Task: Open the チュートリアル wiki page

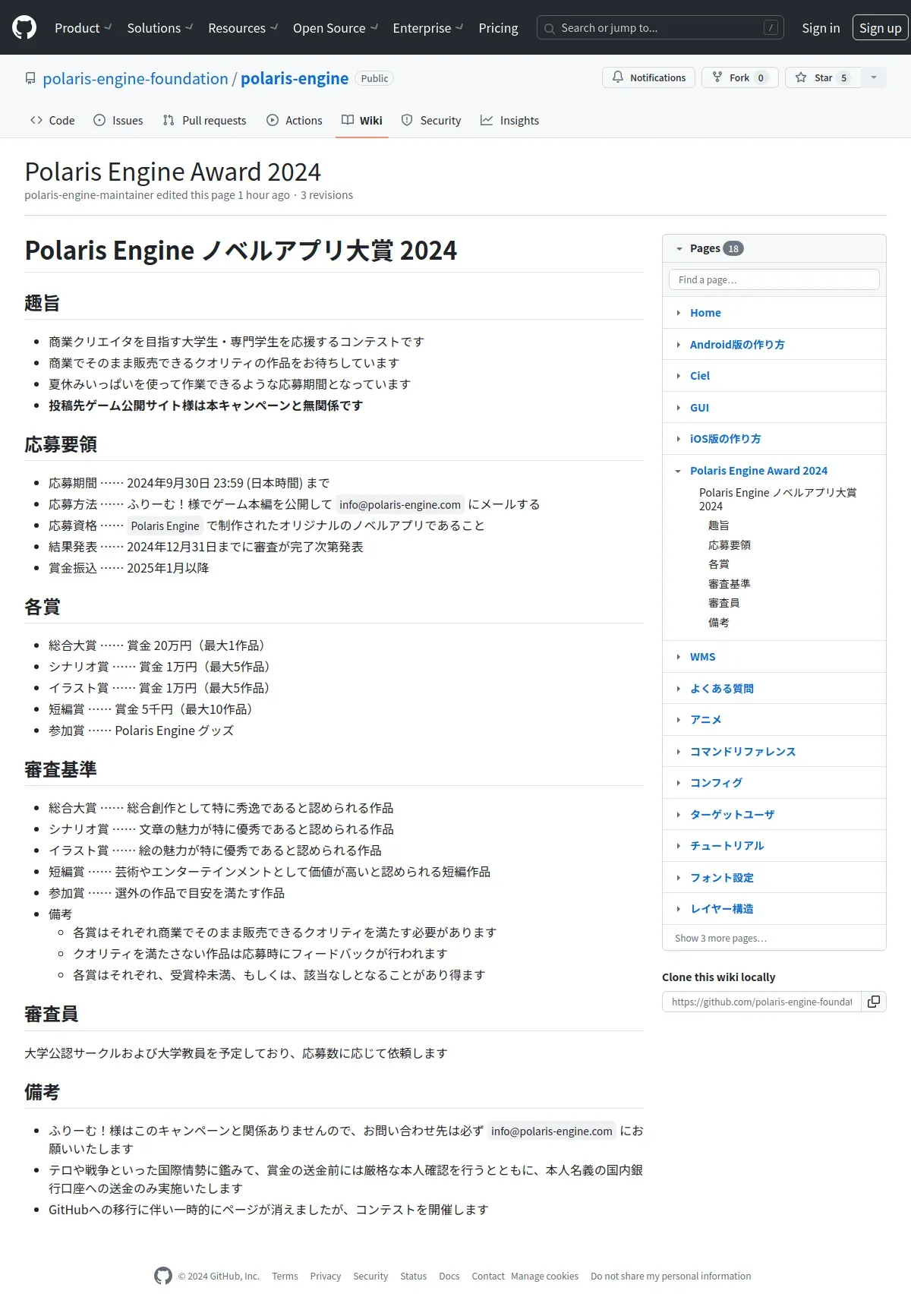Action: click(x=727, y=846)
